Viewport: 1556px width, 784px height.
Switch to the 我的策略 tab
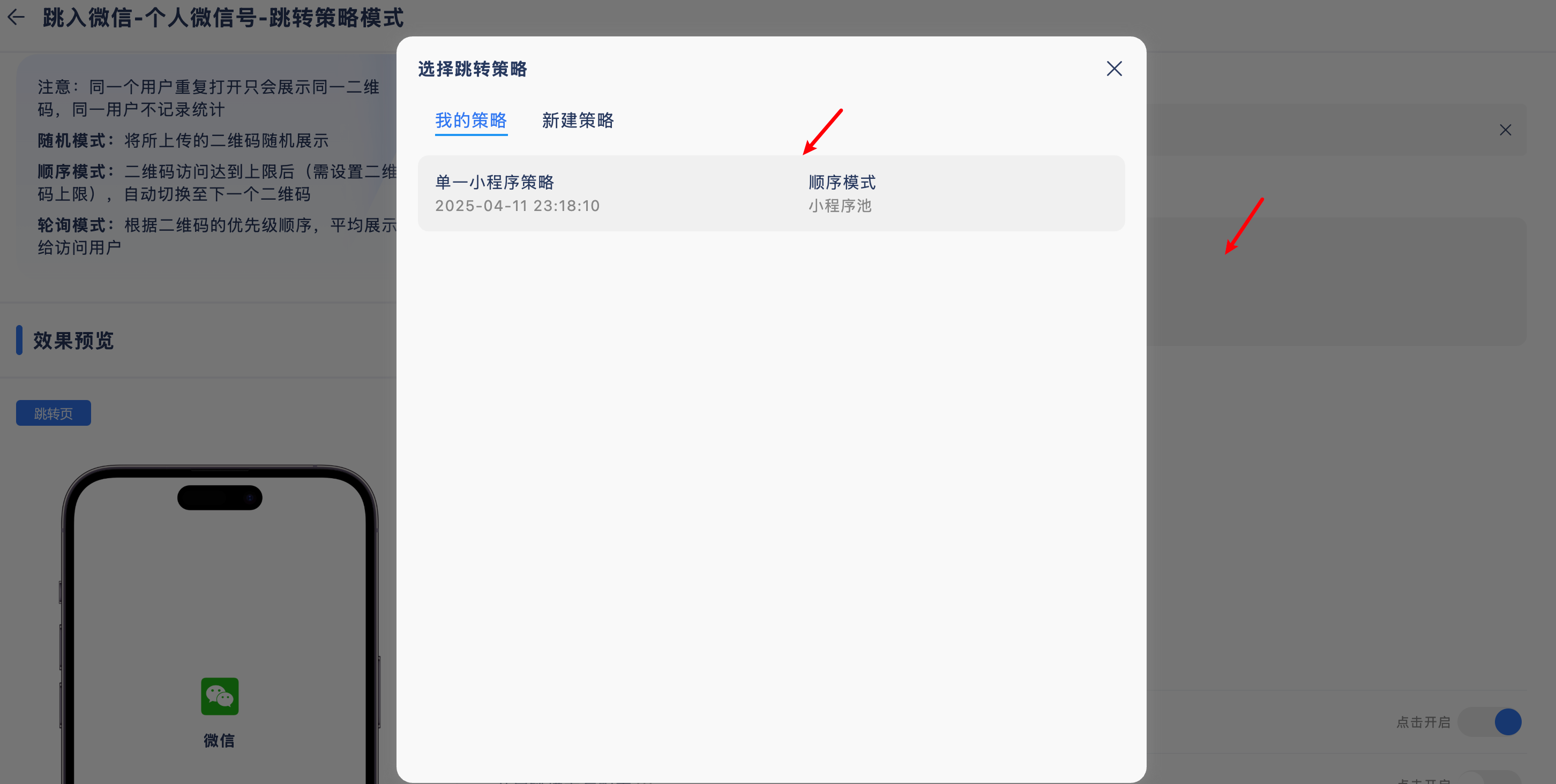[471, 120]
